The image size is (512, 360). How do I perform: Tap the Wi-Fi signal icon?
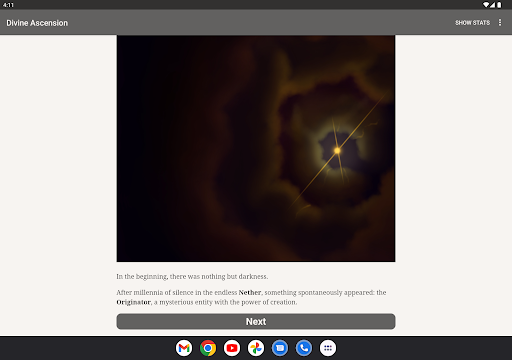[x=486, y=5]
